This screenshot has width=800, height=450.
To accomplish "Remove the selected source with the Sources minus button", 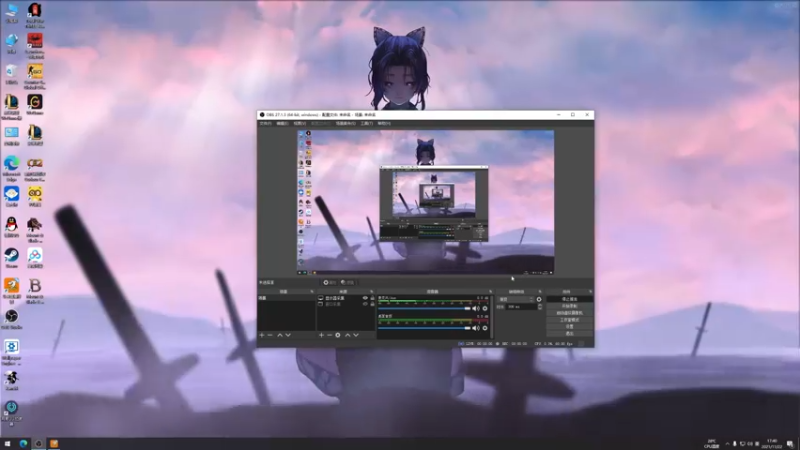I will [330, 335].
